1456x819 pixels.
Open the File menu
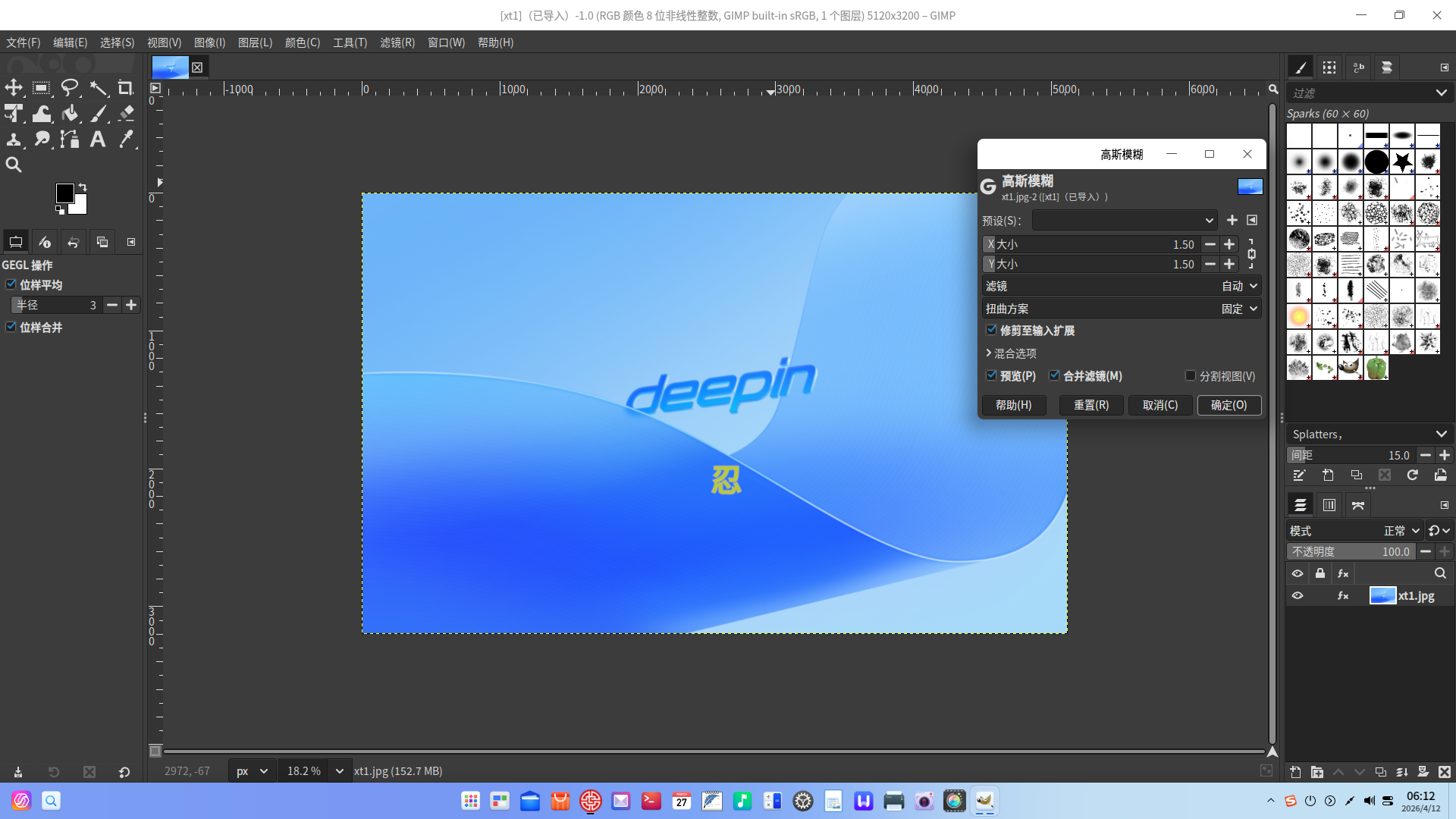24,42
